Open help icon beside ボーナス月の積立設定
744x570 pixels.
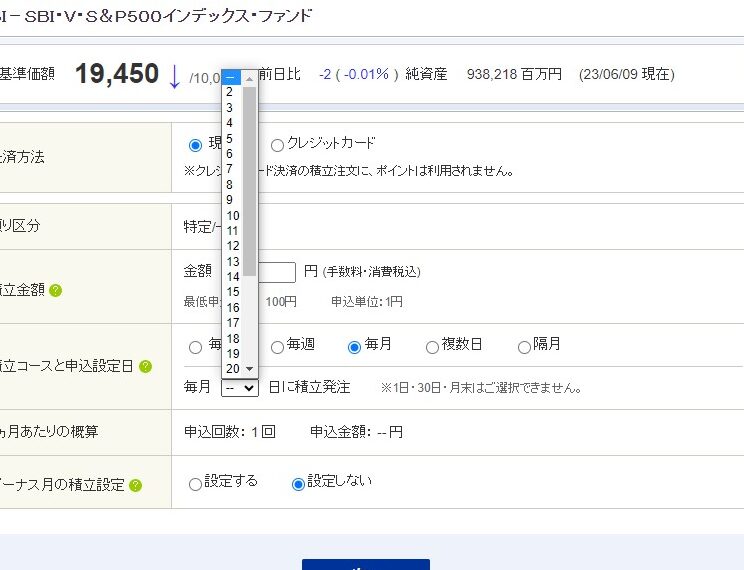pos(135,486)
